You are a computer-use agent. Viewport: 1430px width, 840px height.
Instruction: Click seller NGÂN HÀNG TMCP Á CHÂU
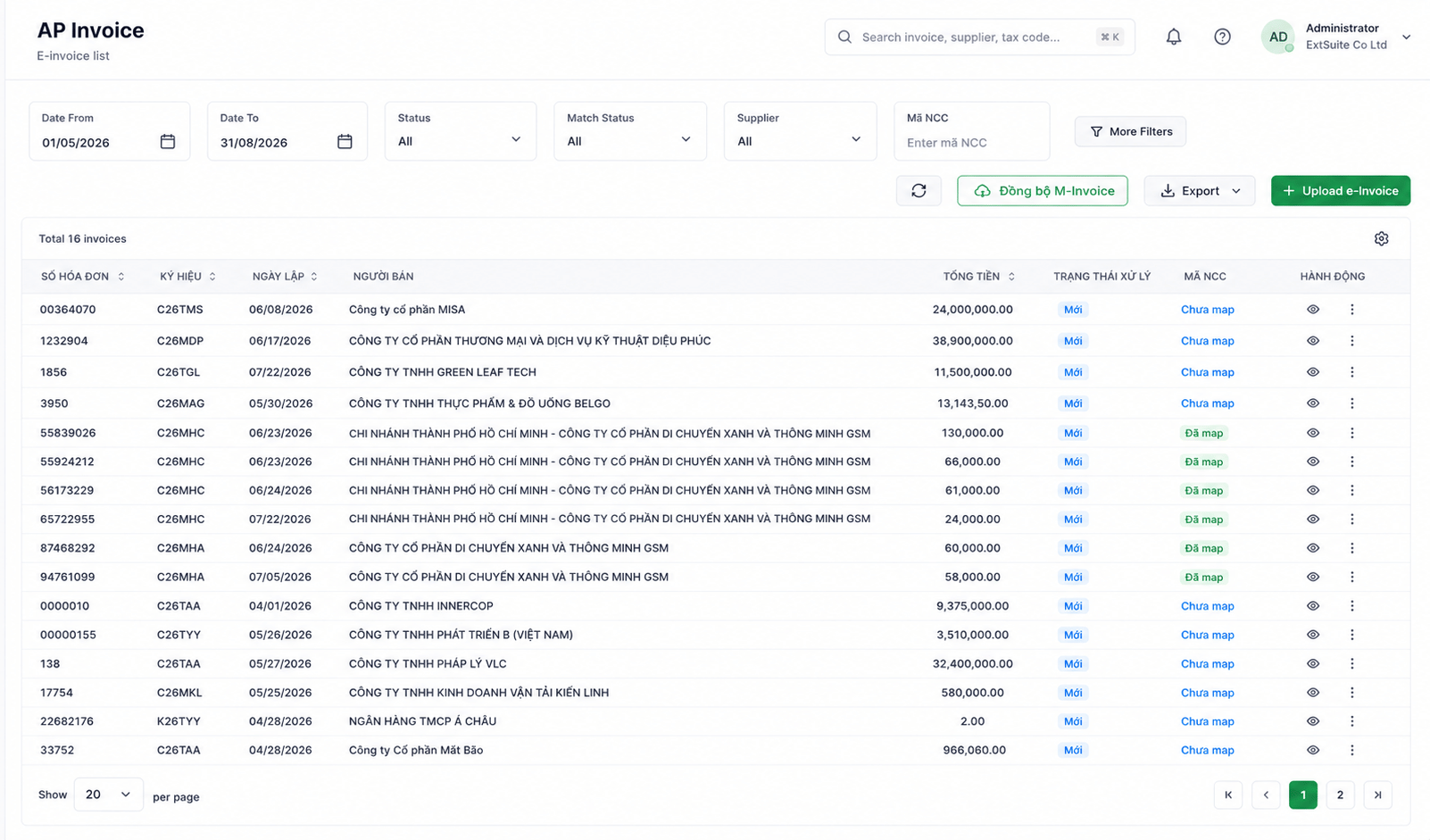(422, 721)
